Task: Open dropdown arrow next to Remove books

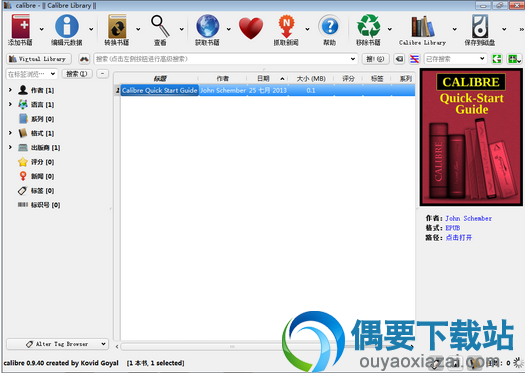Action: [390, 29]
